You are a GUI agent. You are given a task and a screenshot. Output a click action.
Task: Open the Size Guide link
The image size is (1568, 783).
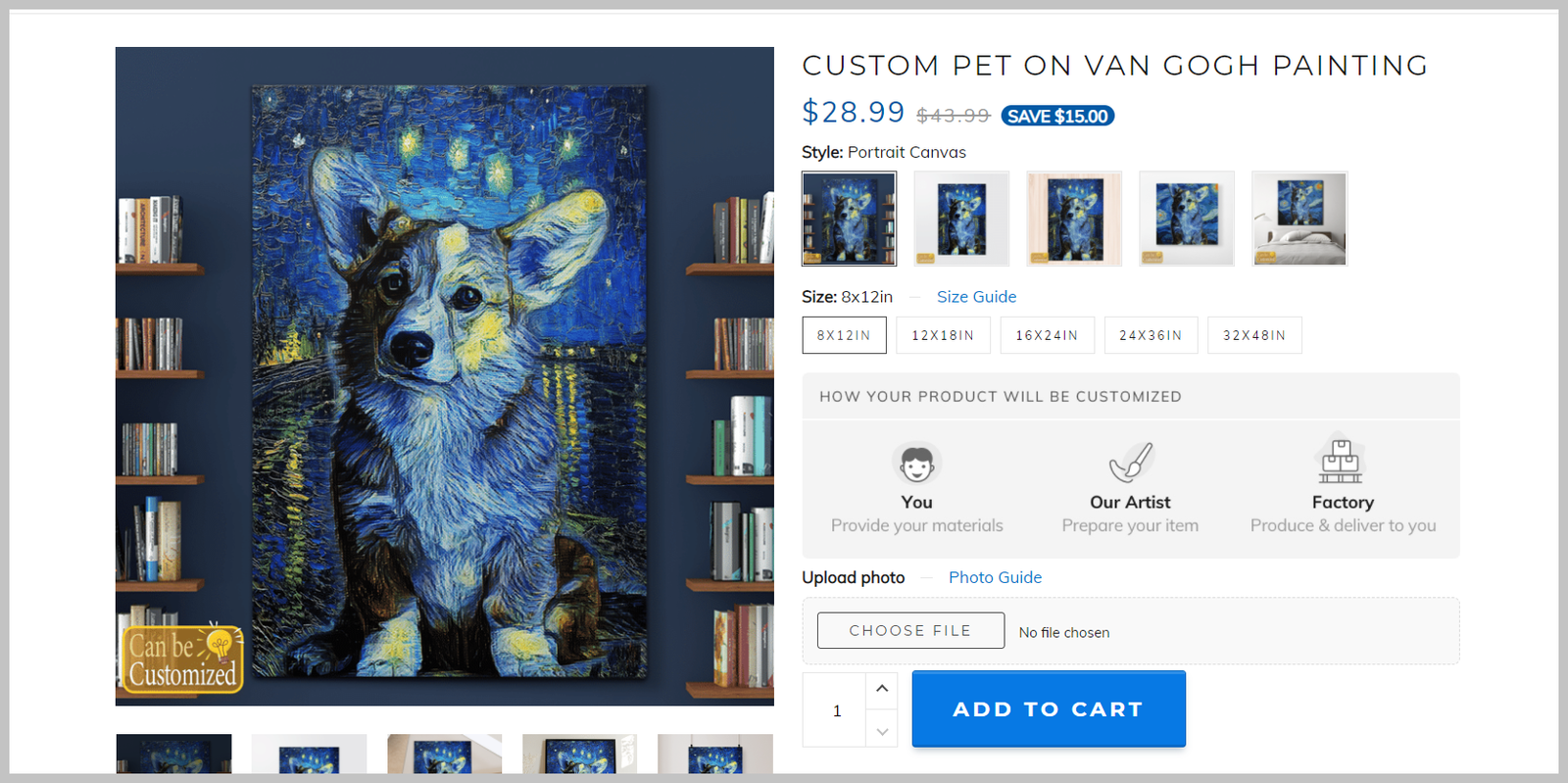click(976, 297)
